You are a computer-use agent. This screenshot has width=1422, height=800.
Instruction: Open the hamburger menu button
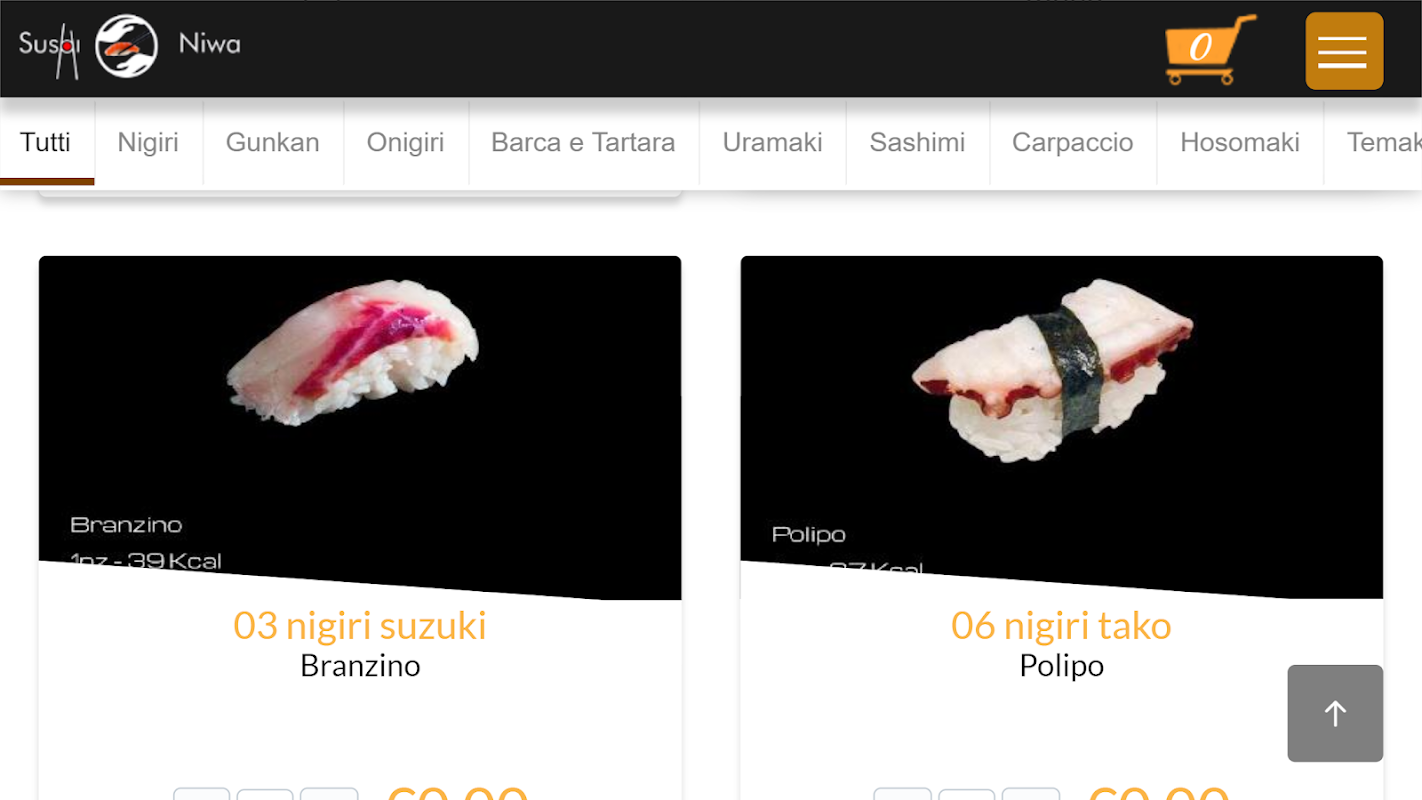point(1344,51)
